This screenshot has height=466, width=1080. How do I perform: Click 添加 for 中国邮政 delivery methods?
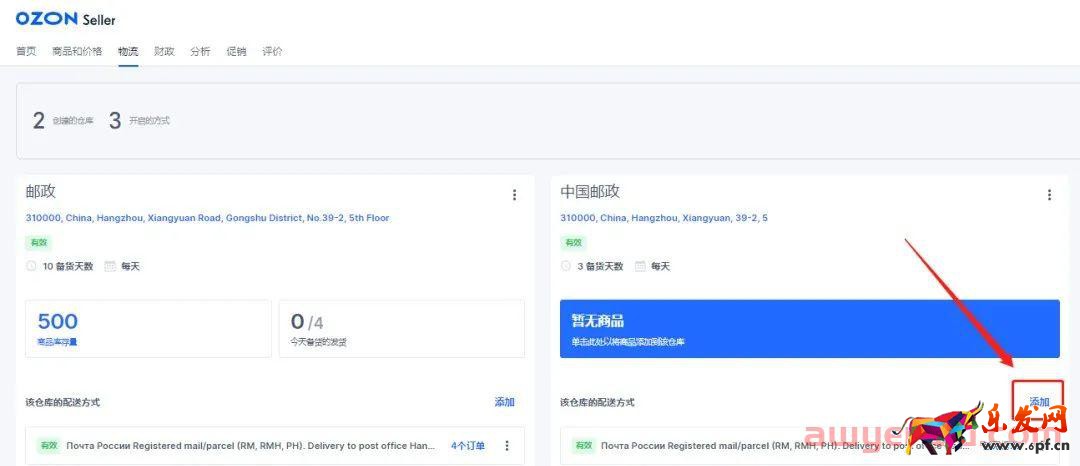click(1039, 402)
